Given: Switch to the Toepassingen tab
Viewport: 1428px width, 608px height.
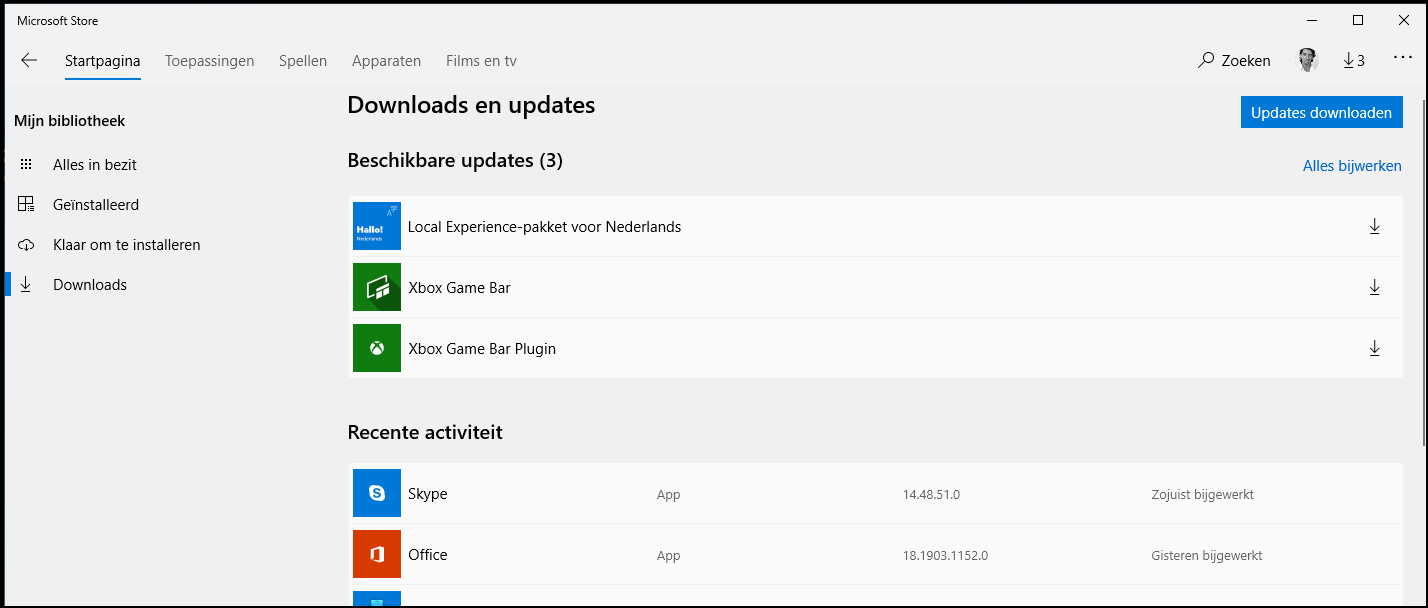Looking at the screenshot, I should point(210,61).
